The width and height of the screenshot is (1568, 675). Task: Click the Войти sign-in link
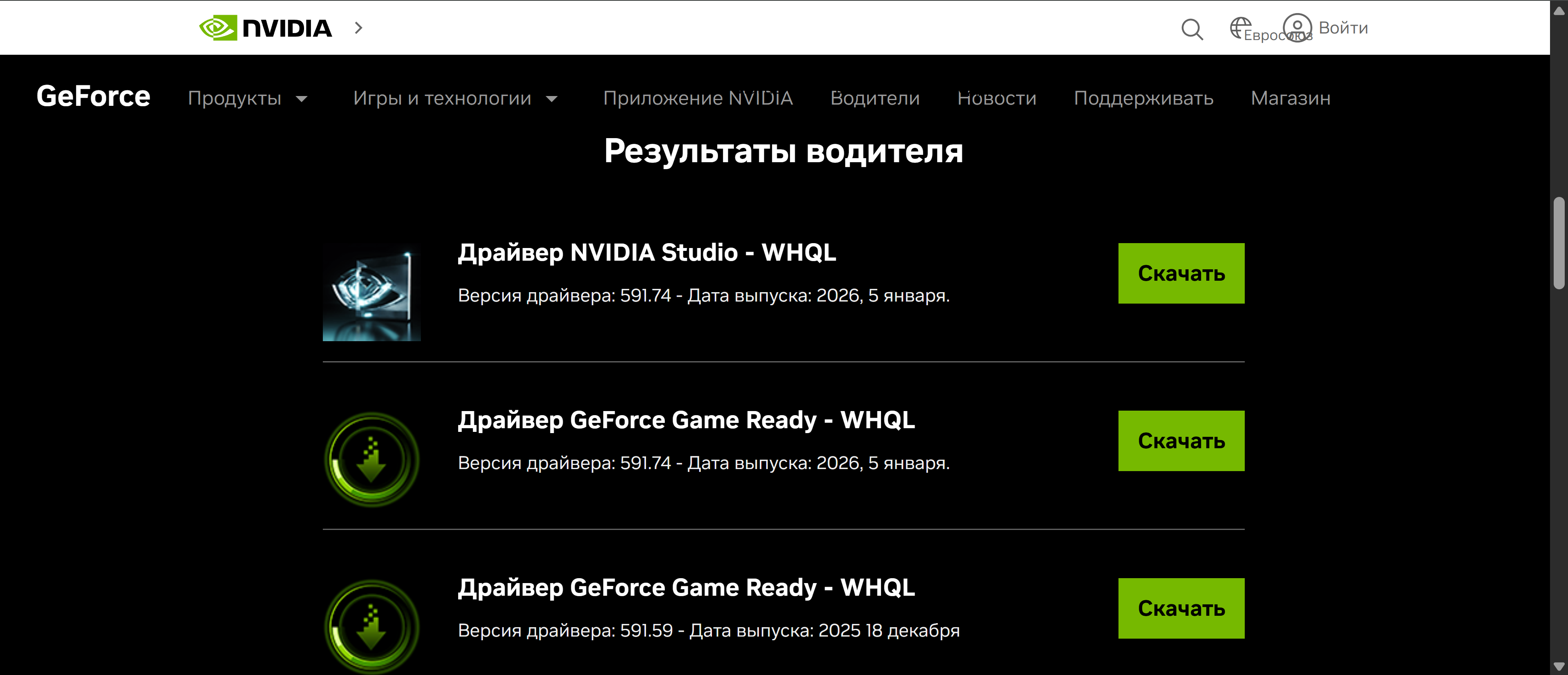click(x=1343, y=28)
